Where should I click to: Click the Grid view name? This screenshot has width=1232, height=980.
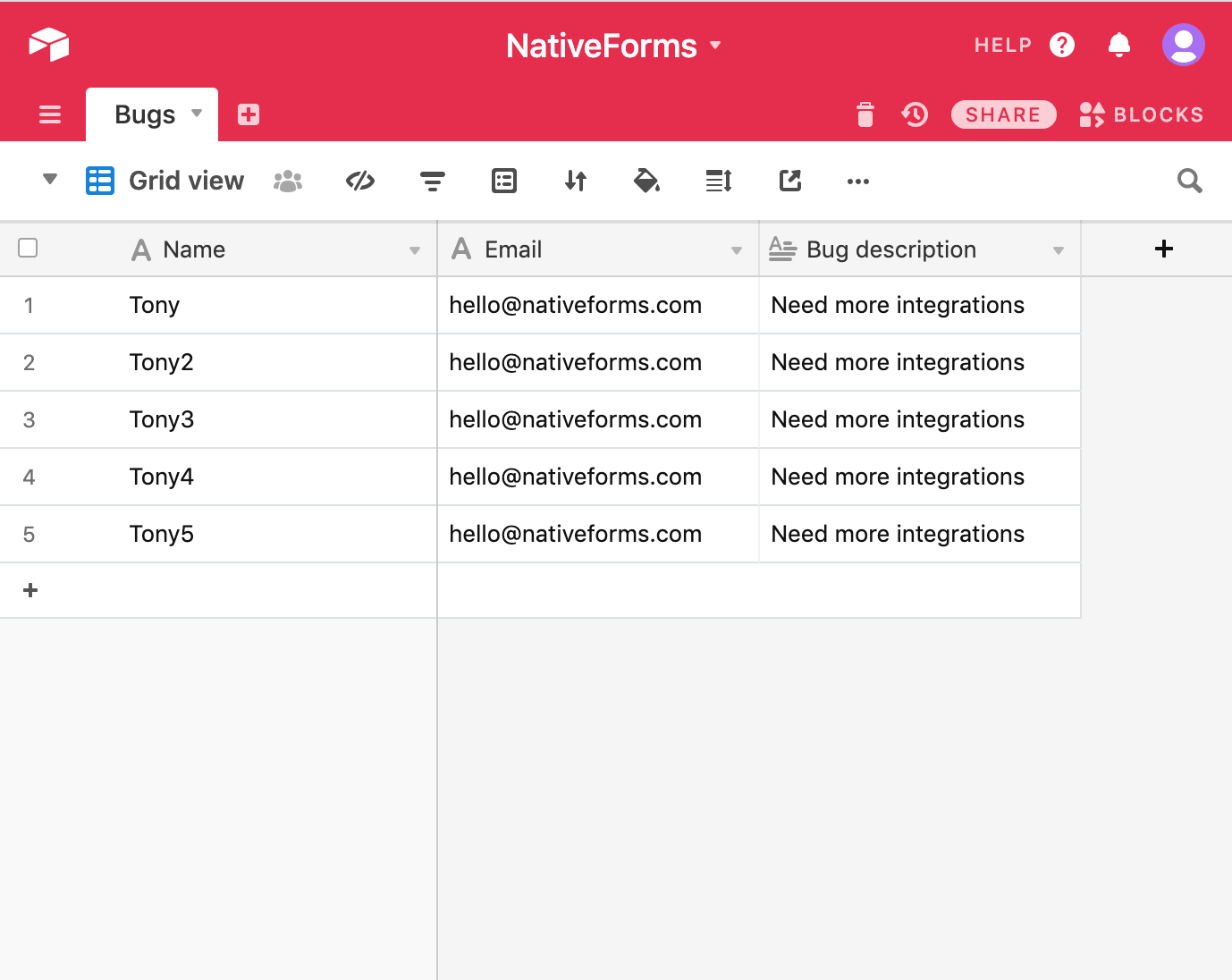(186, 181)
